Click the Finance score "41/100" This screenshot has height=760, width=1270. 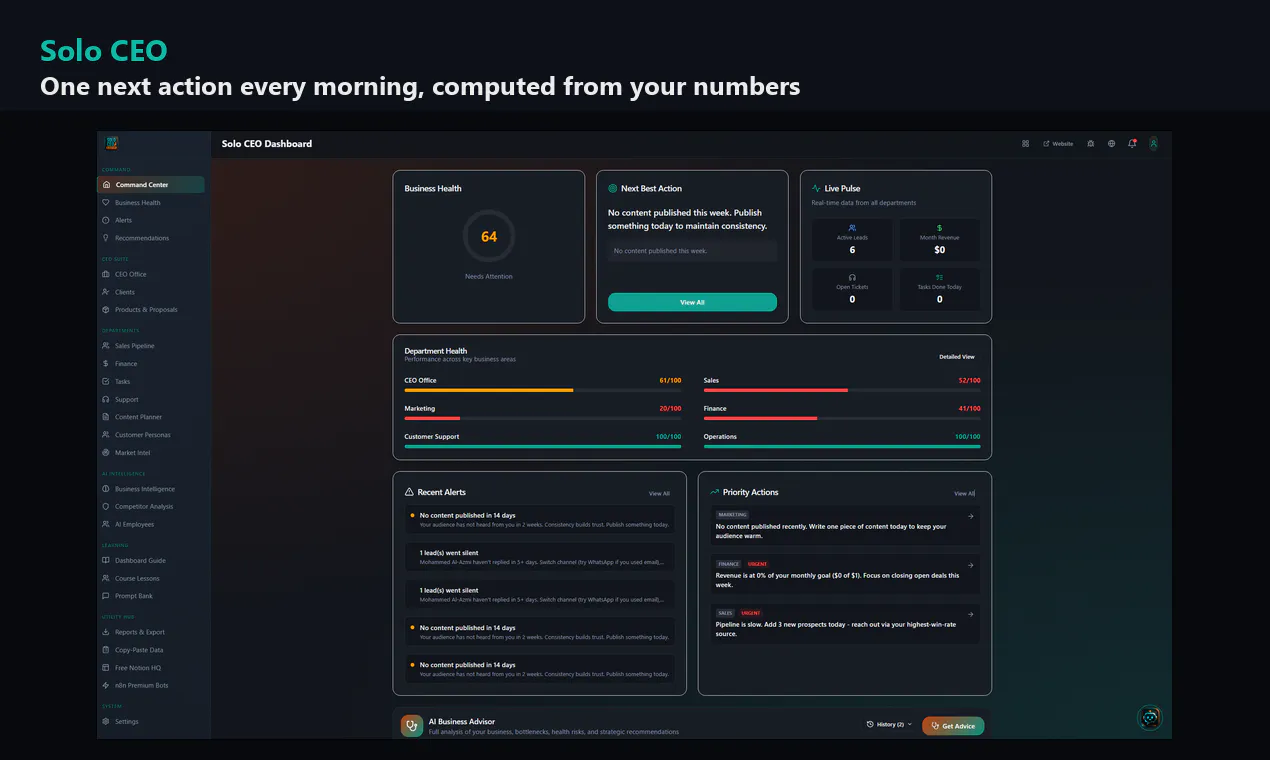[969, 408]
